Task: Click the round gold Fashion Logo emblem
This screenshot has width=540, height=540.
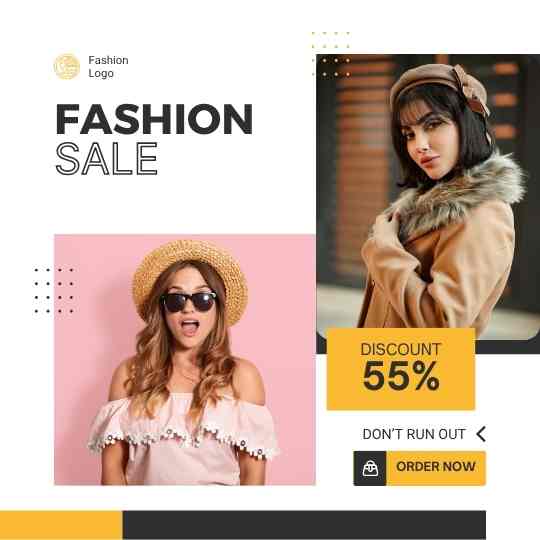Action: click(x=67, y=66)
